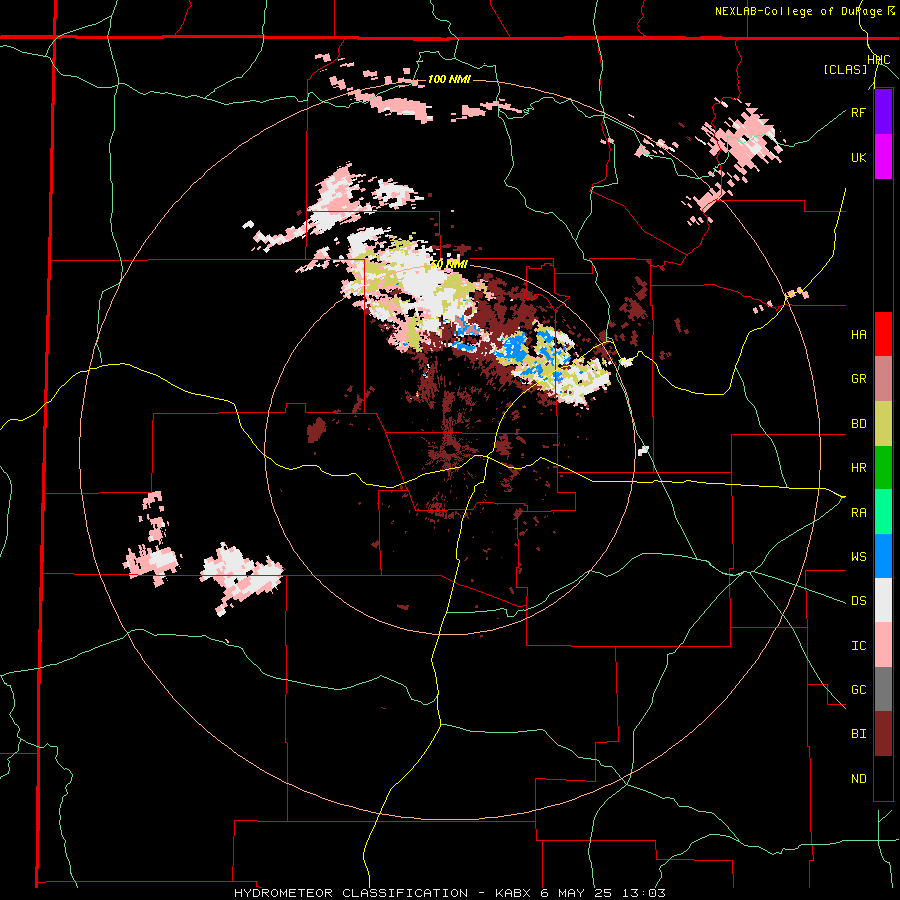Click the "BD" legend label
This screenshot has width=900, height=900.
pyautogui.click(x=858, y=424)
